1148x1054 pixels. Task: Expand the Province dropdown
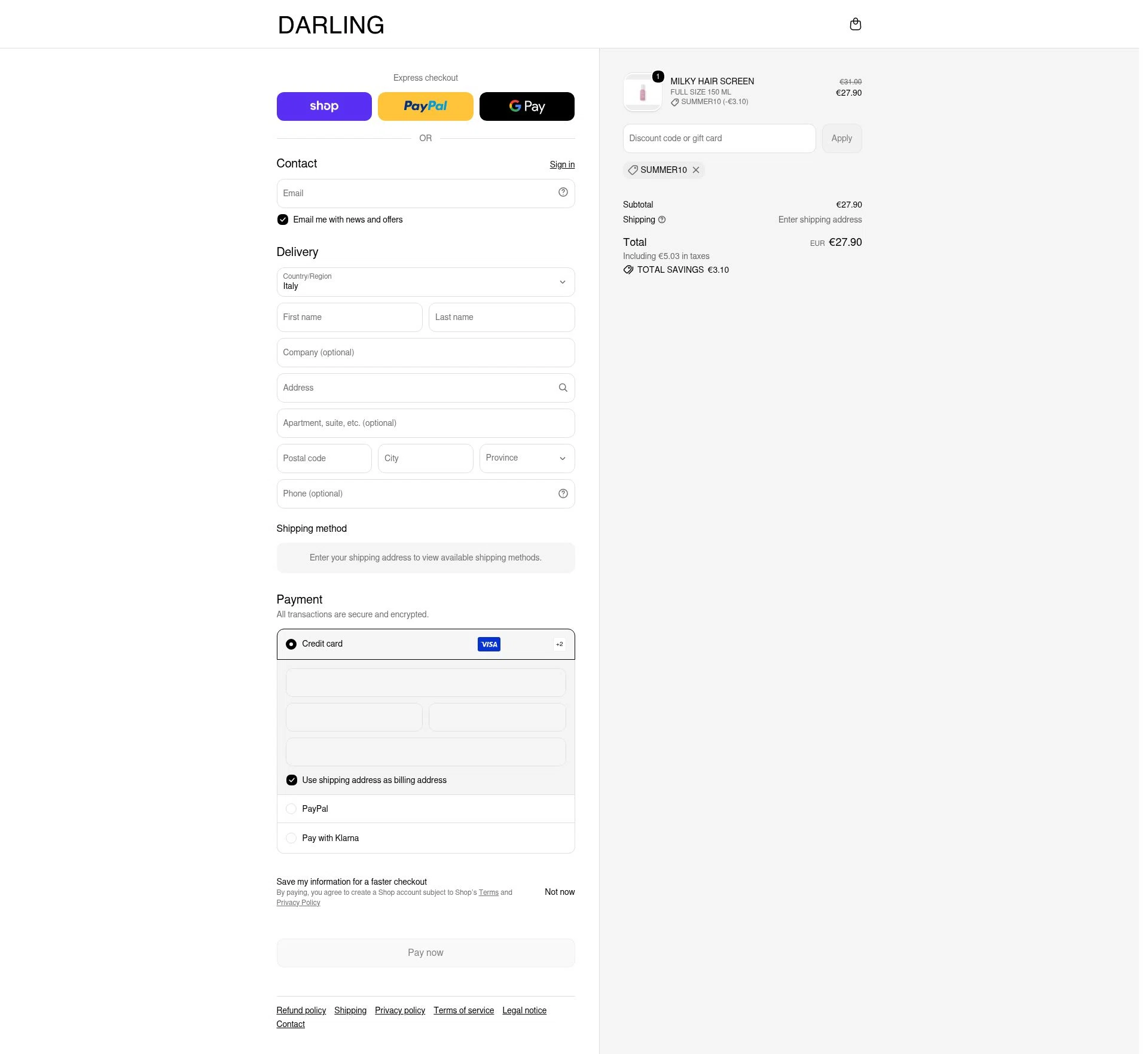coord(527,458)
